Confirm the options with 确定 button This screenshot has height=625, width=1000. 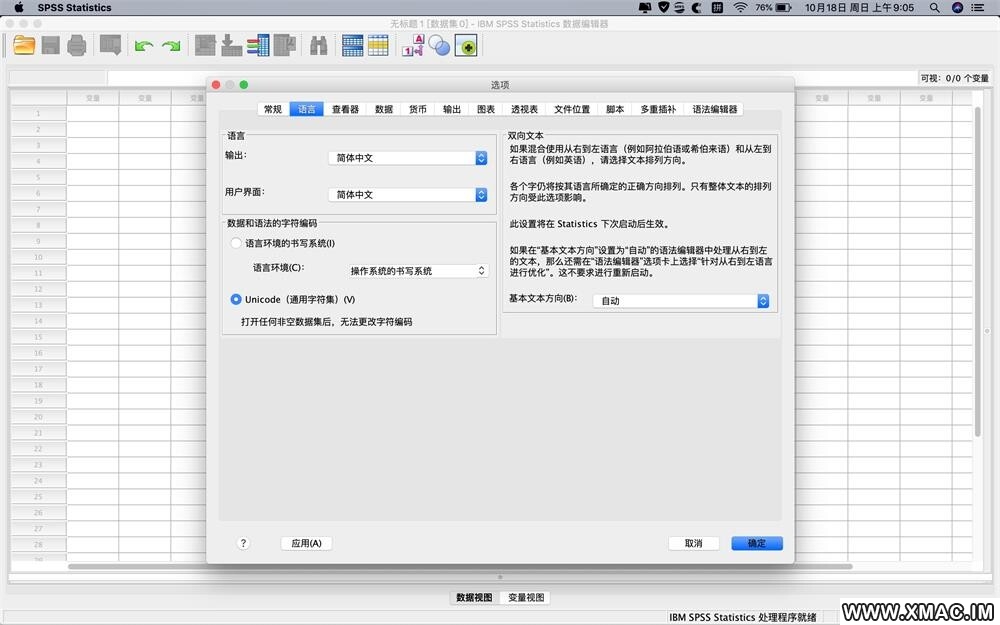756,543
